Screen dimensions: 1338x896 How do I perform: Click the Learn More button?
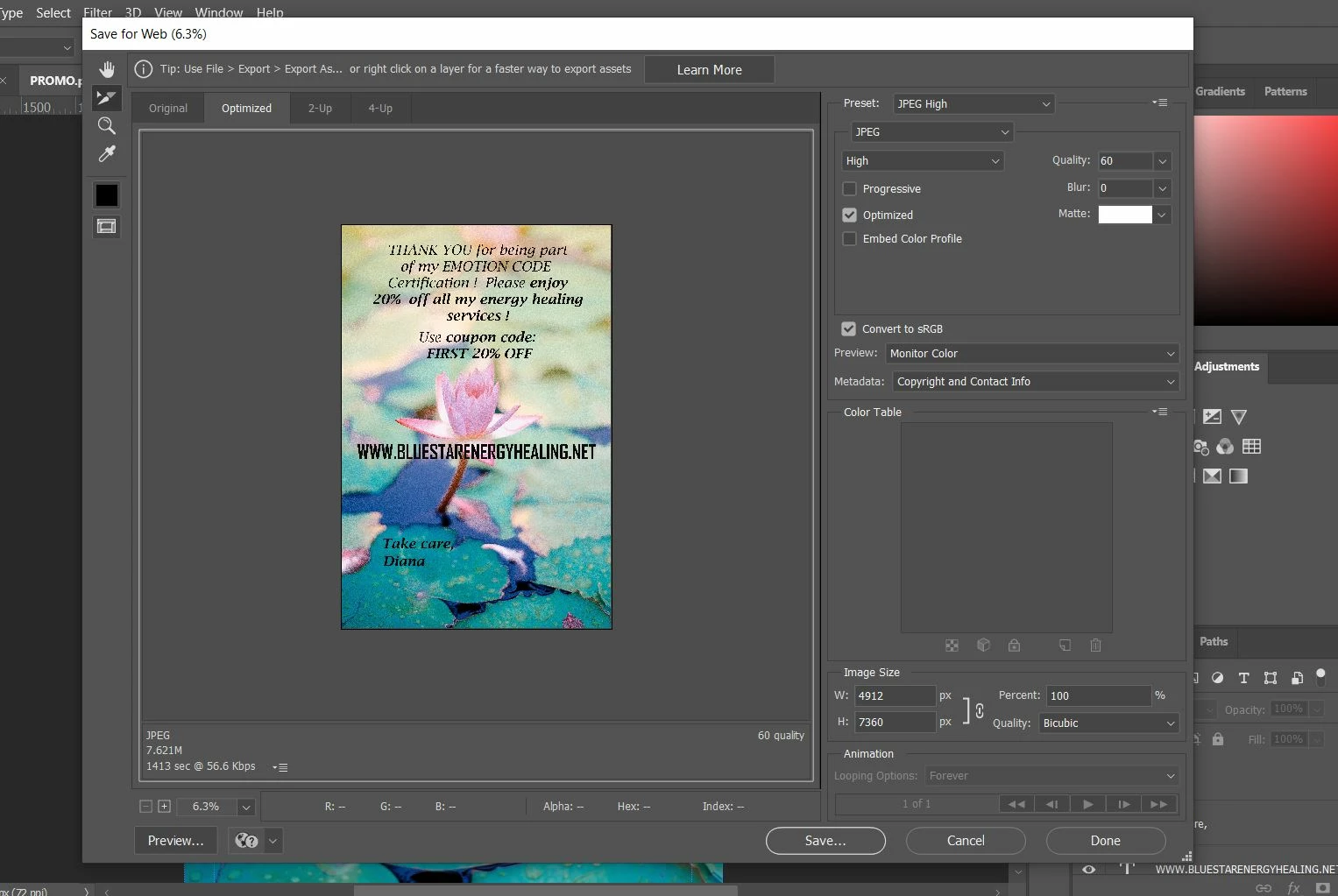[x=709, y=70]
